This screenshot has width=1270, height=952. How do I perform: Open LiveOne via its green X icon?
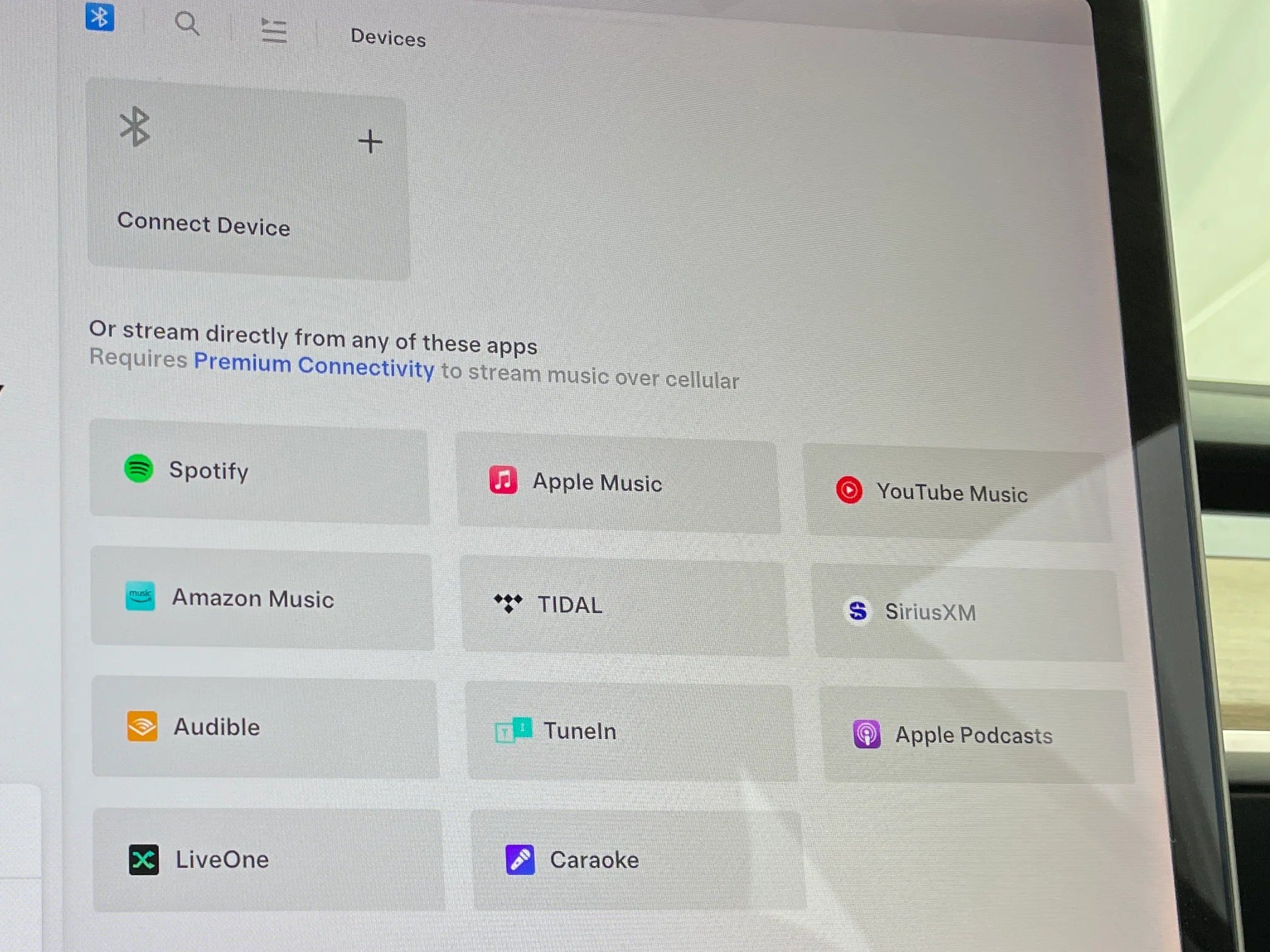click(x=144, y=859)
